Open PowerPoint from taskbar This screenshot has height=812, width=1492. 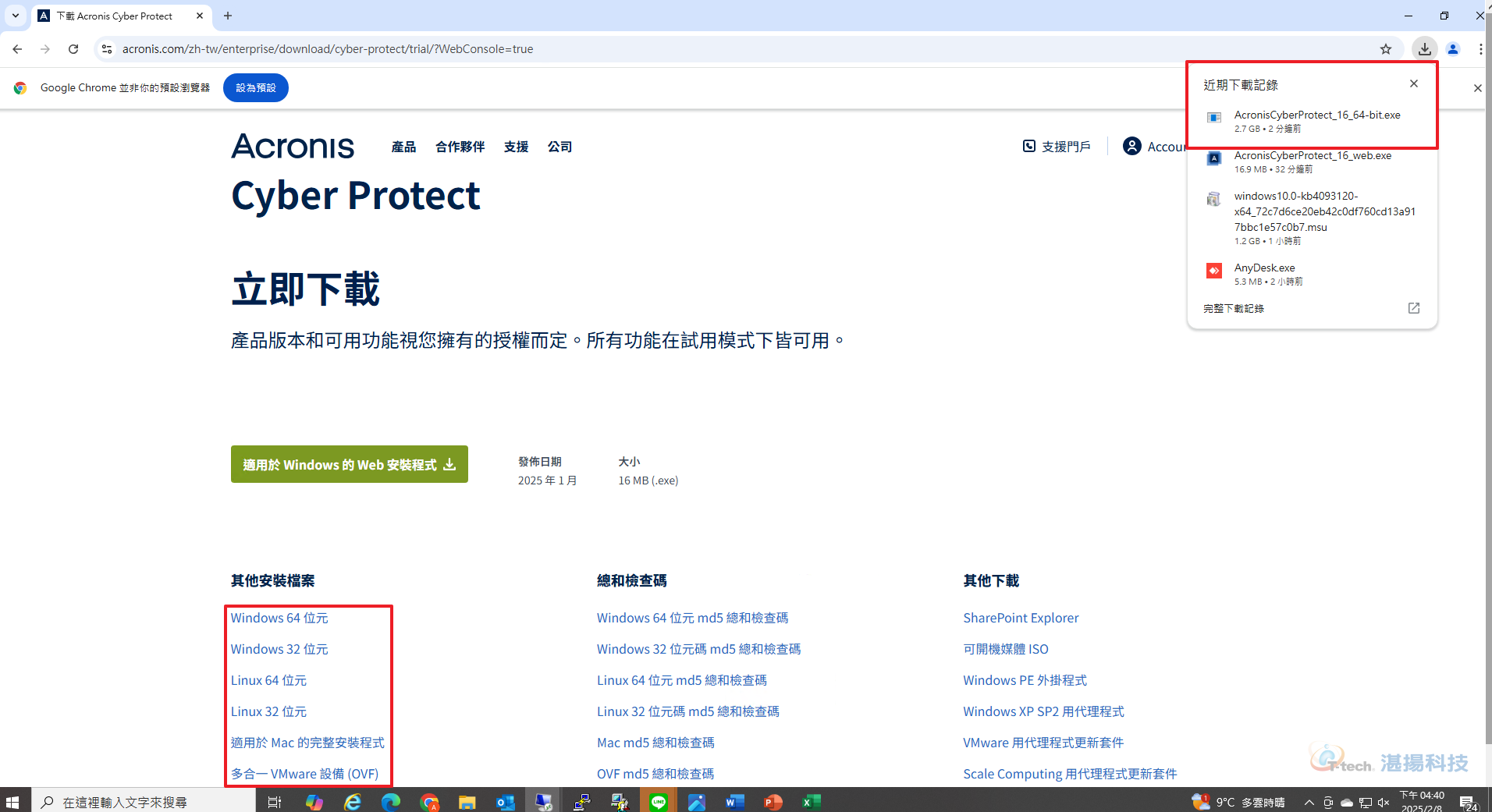point(773,802)
